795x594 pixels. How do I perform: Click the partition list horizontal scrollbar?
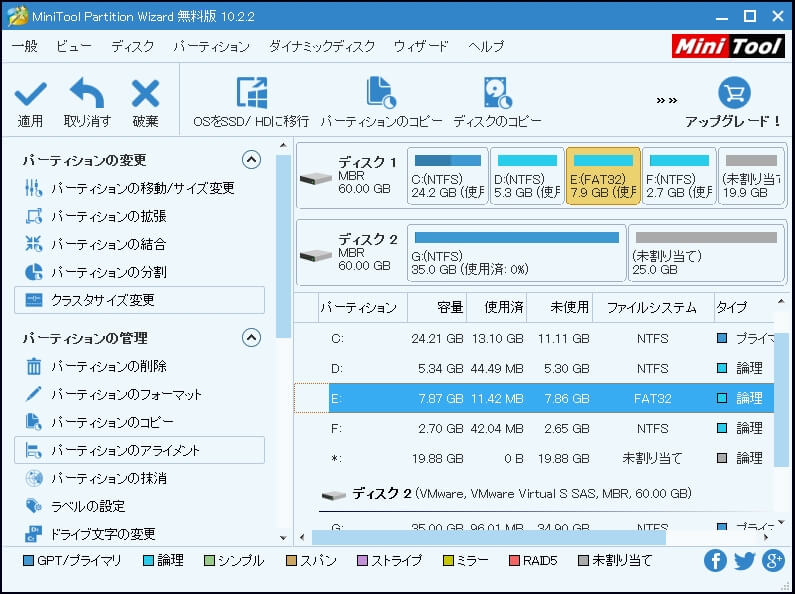pos(488,537)
